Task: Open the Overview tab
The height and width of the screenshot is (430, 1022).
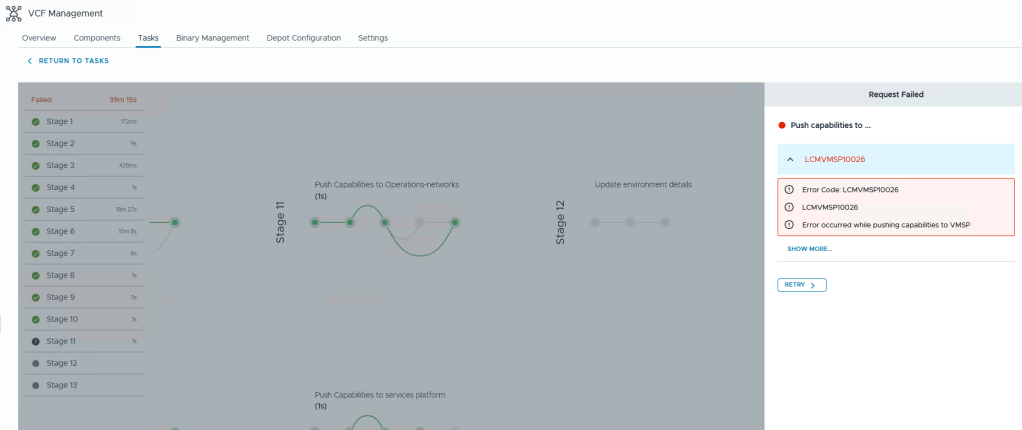Action: tap(39, 38)
